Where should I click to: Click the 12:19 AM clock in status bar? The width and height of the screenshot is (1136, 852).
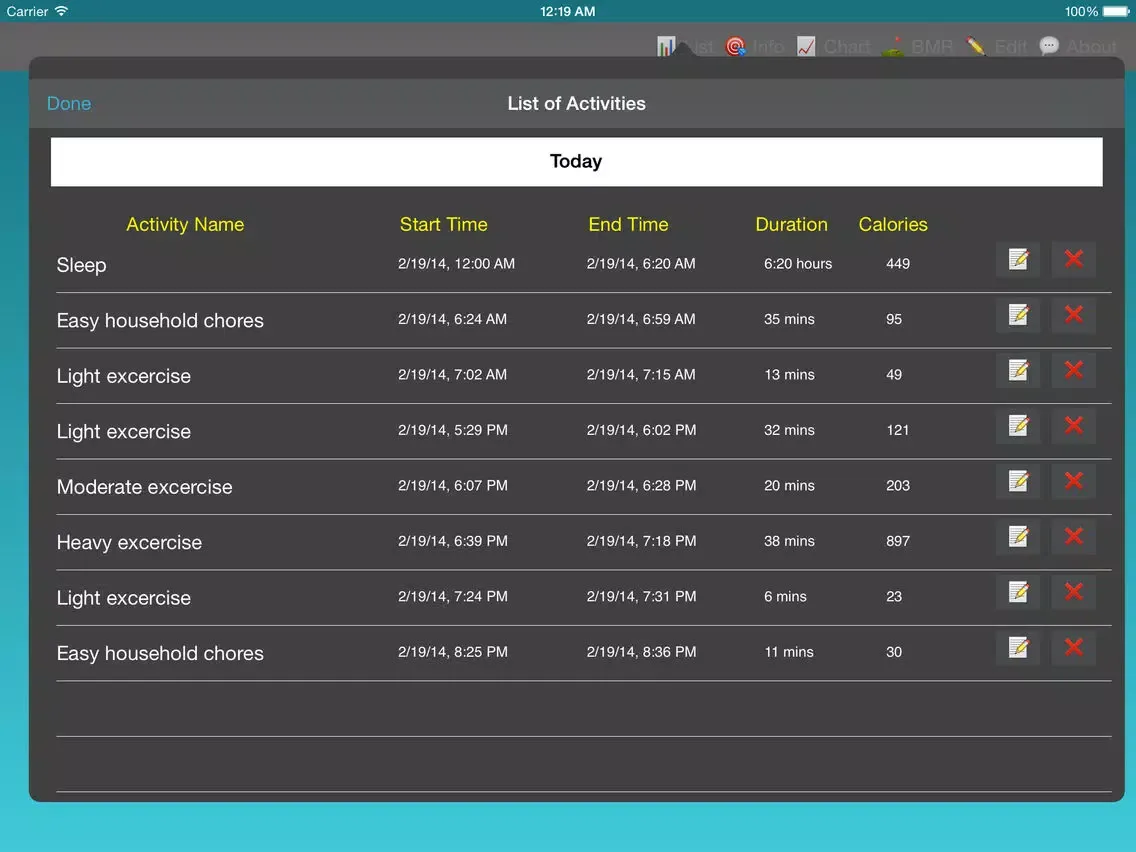coord(567,12)
